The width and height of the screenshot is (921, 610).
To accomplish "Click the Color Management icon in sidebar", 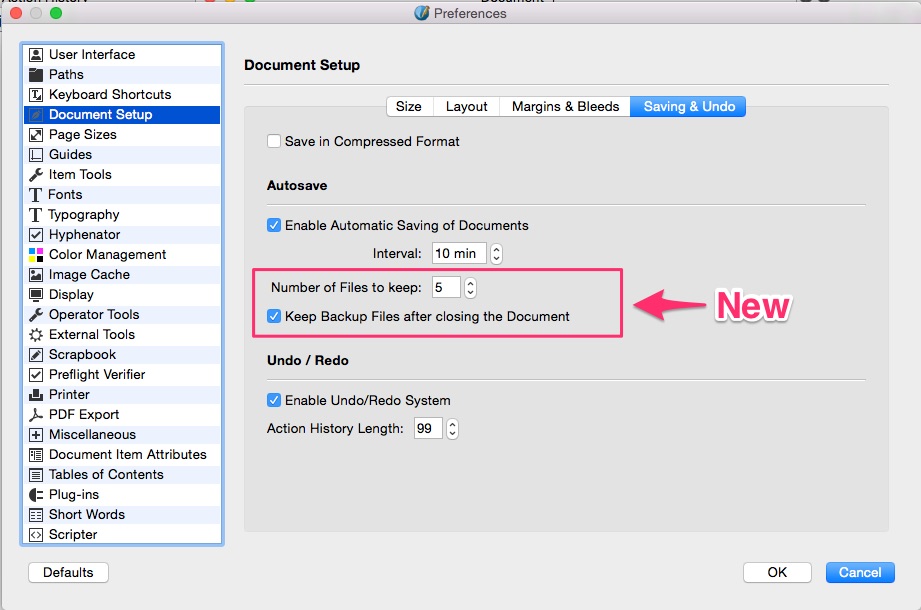I will point(36,255).
